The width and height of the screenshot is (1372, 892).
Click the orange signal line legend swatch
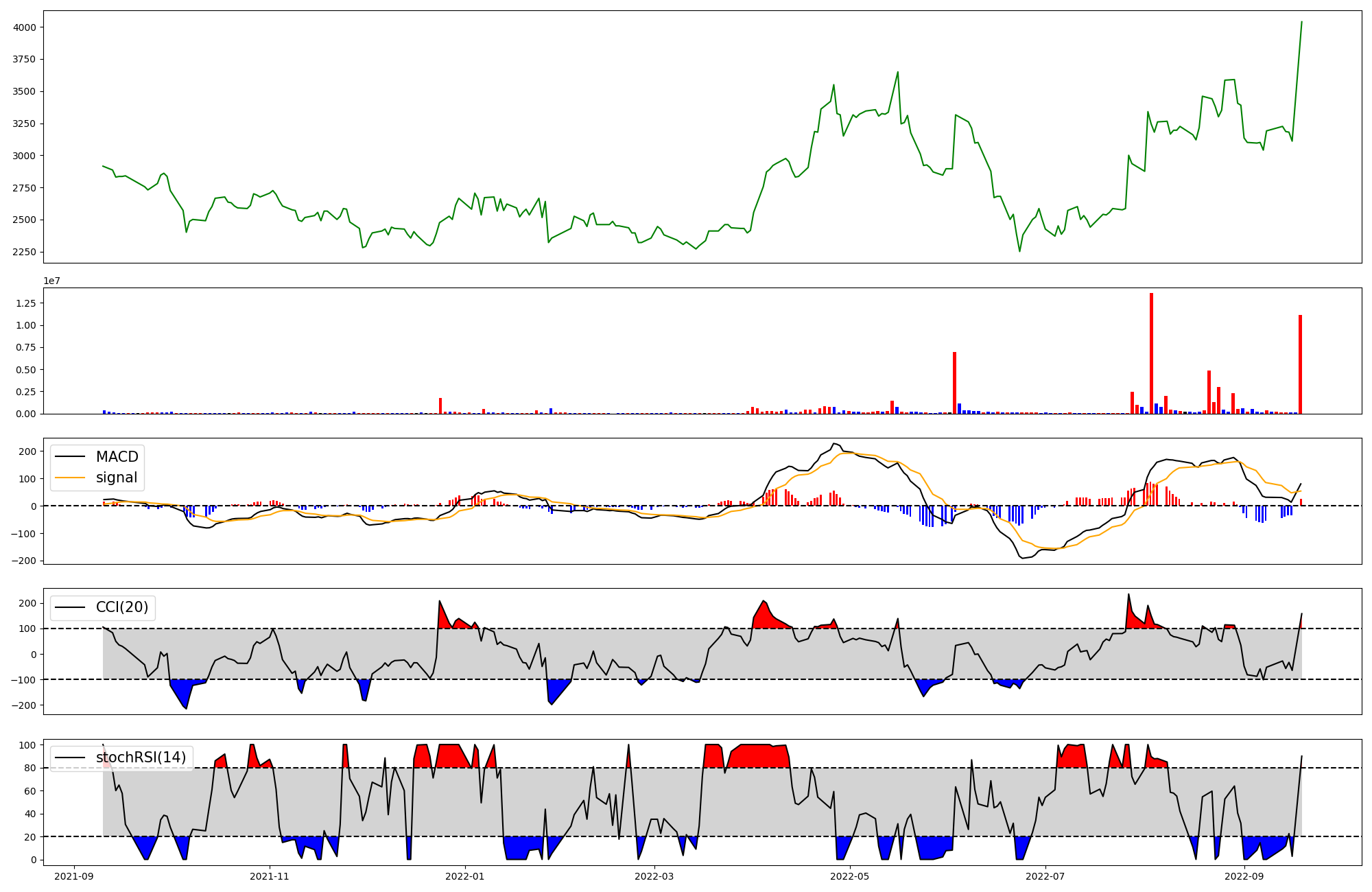pyautogui.click(x=70, y=478)
